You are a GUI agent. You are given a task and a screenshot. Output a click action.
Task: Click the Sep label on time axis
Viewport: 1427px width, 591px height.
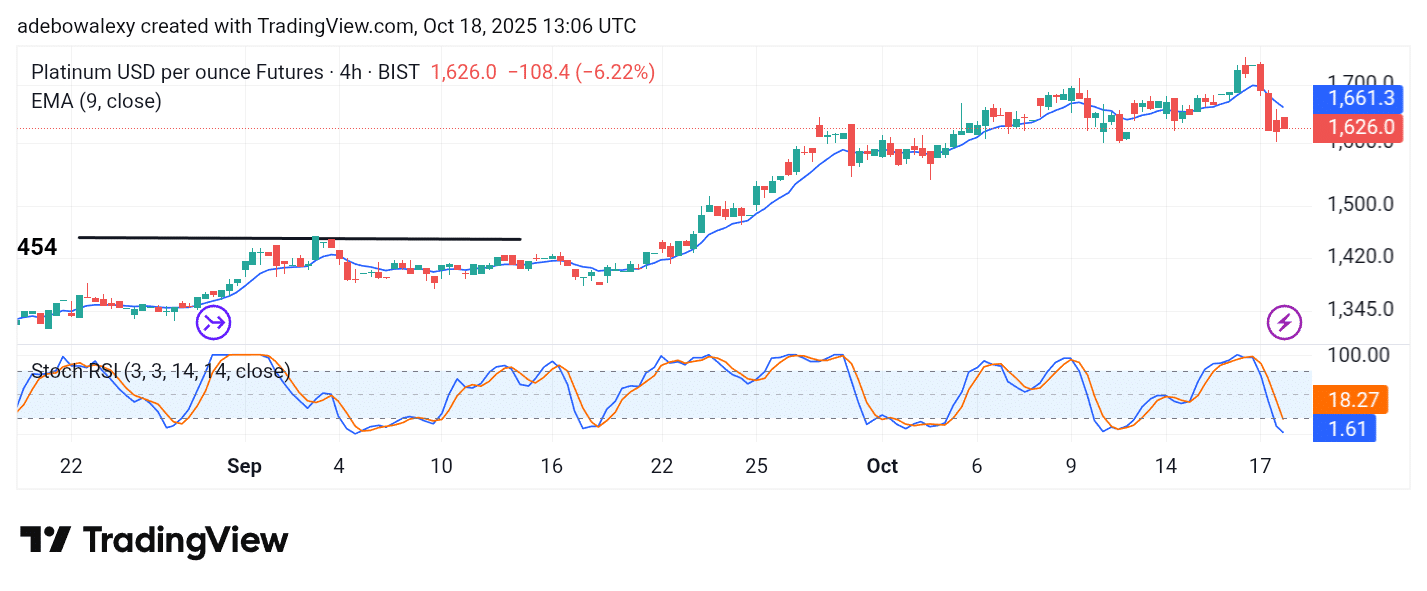coord(246,466)
